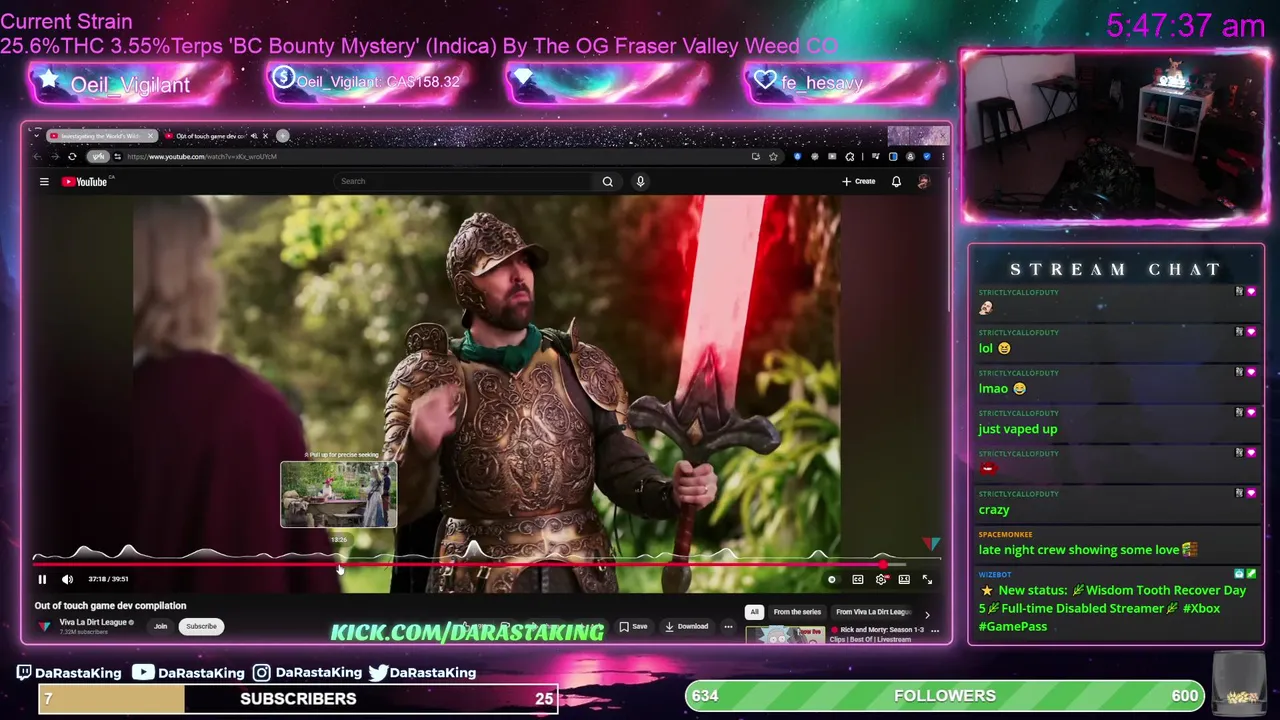Click the Oeil_Vigilant star badge panel

pos(129,84)
